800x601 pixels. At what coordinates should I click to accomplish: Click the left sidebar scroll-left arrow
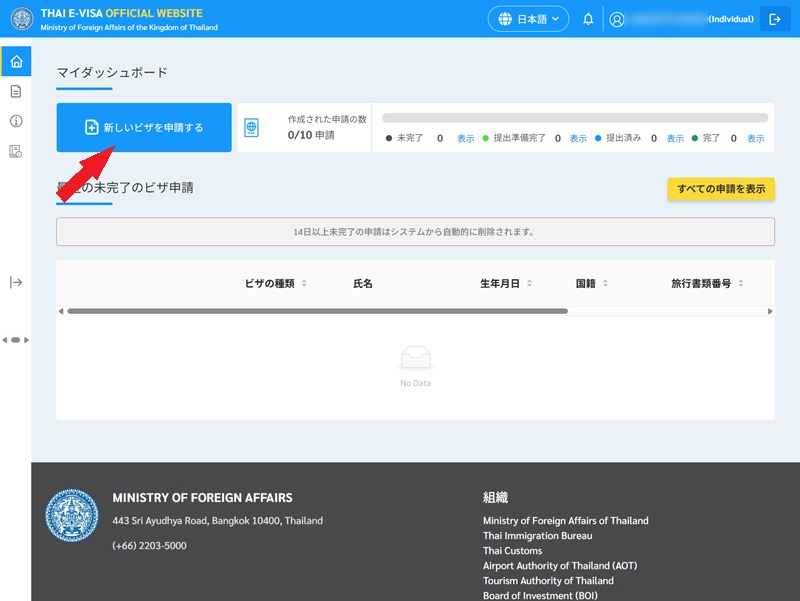point(5,340)
